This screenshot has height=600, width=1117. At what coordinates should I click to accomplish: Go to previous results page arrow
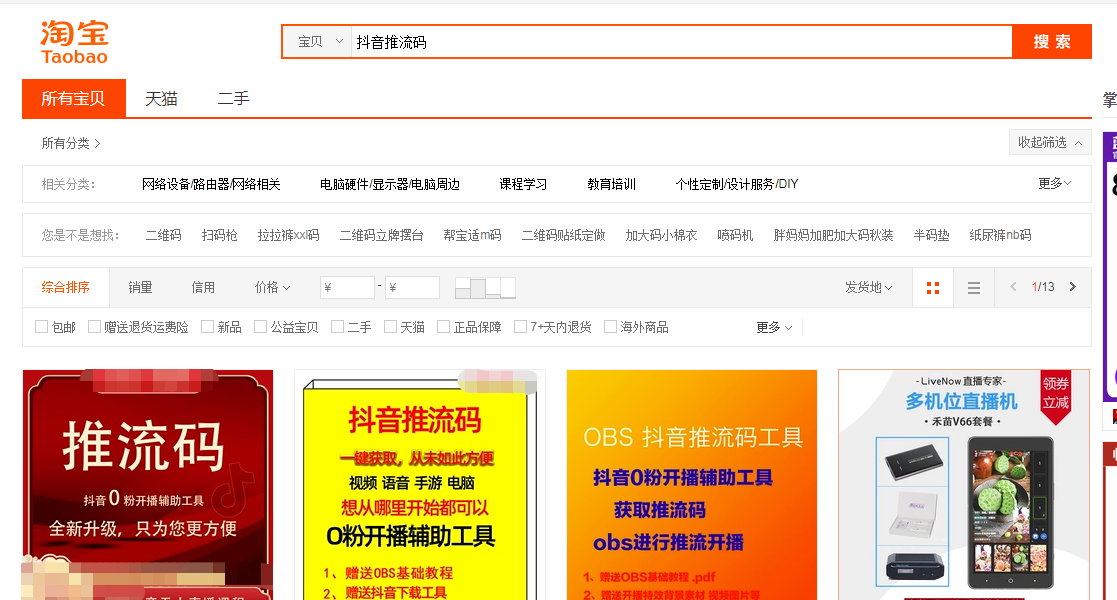point(1013,286)
